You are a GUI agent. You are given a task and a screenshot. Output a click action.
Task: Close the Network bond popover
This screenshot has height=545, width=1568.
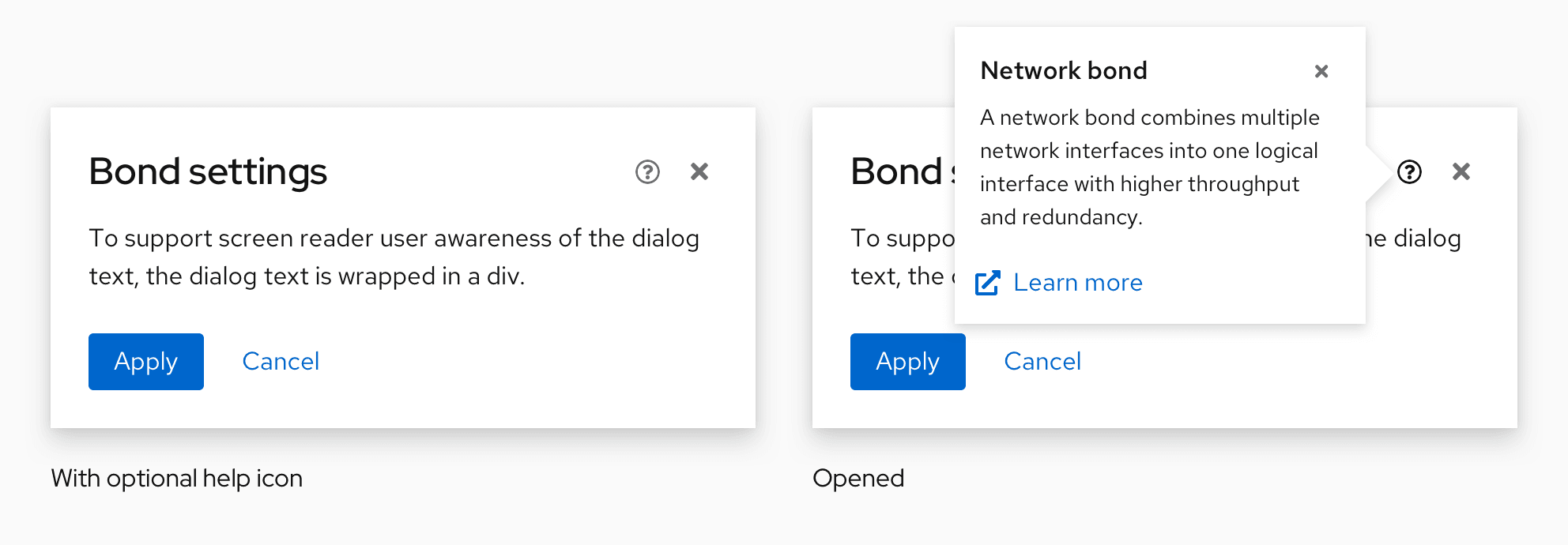tap(1321, 71)
